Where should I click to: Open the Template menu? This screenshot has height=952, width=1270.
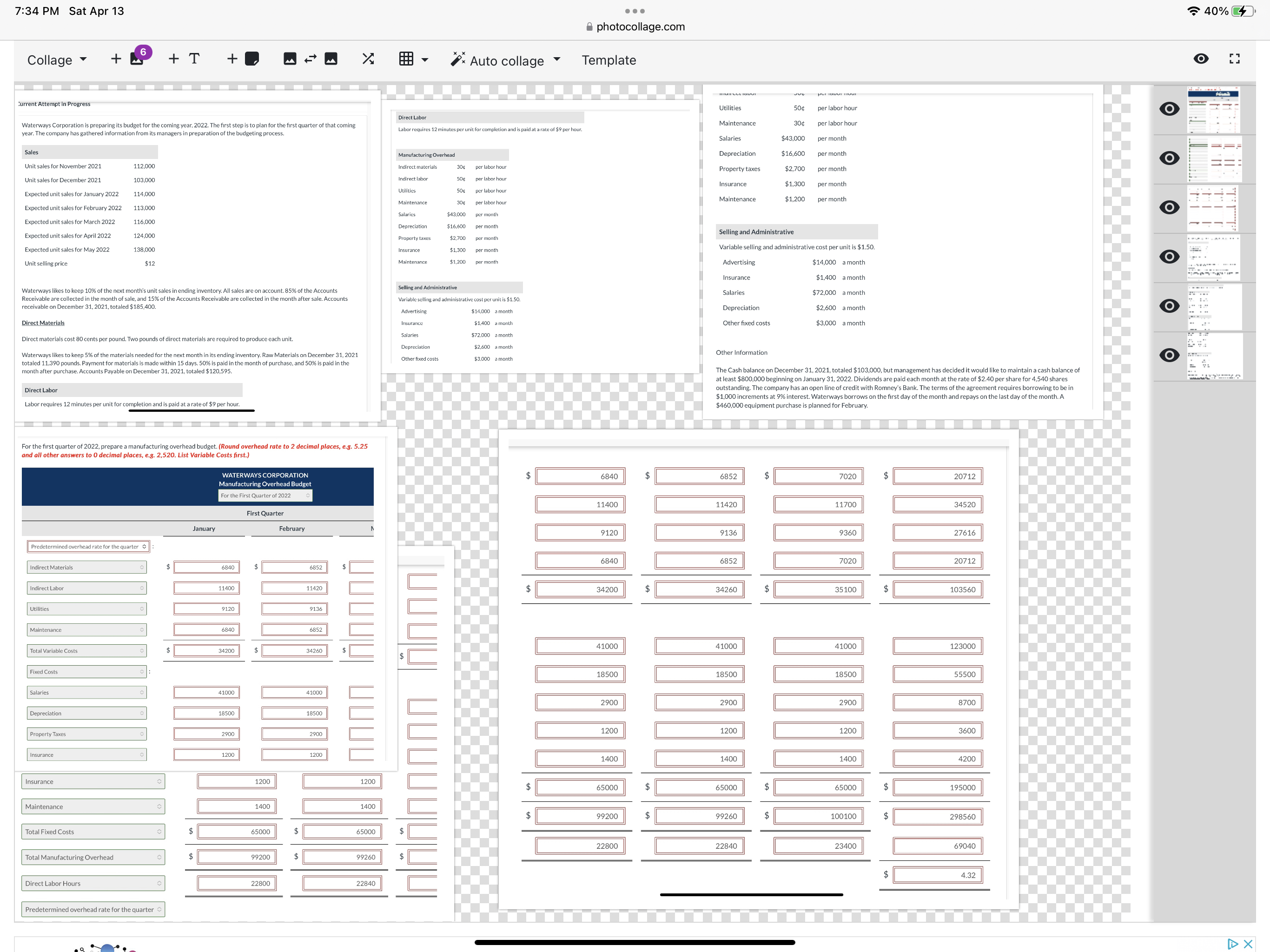tap(609, 60)
